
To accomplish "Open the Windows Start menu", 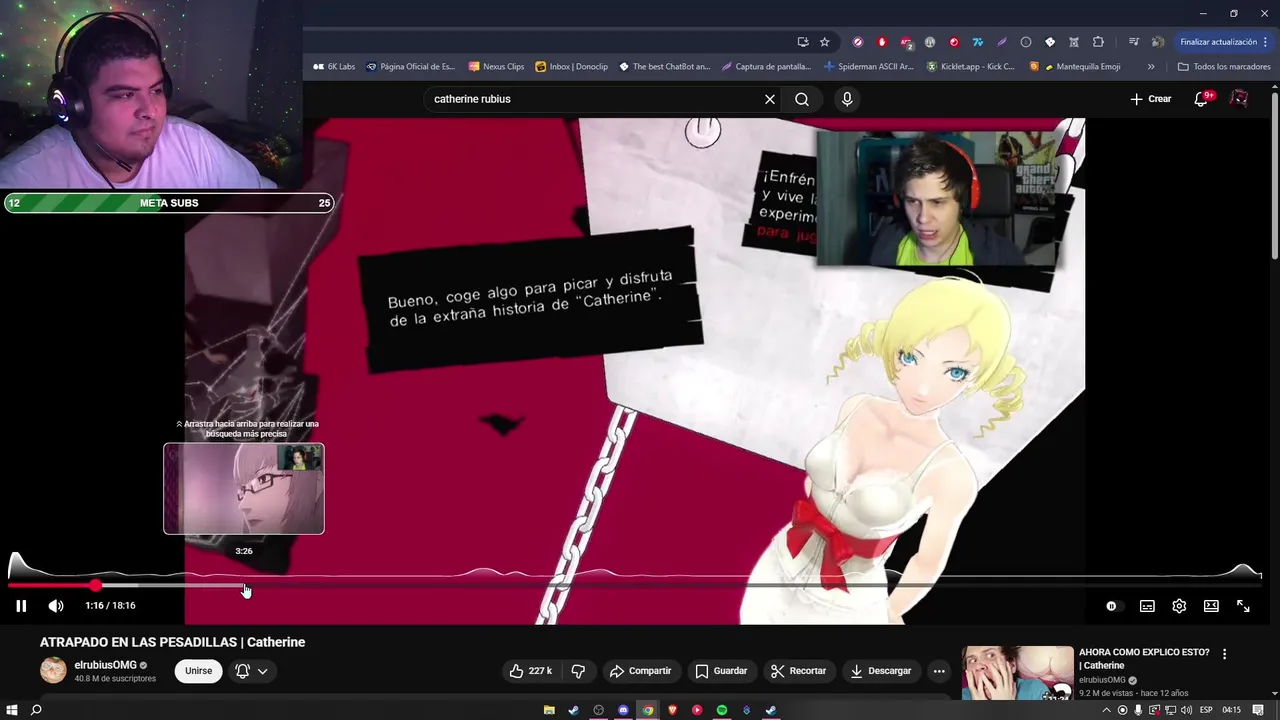I will 12,710.
